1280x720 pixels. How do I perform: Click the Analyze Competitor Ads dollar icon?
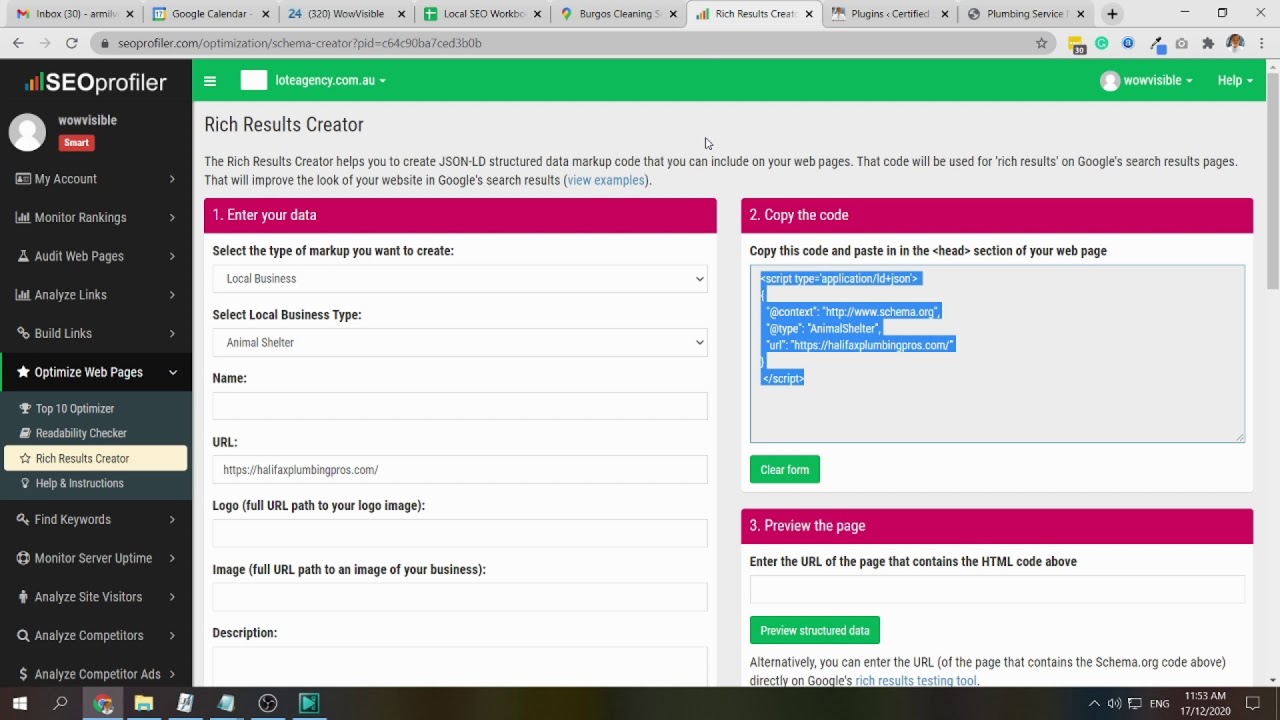23,674
